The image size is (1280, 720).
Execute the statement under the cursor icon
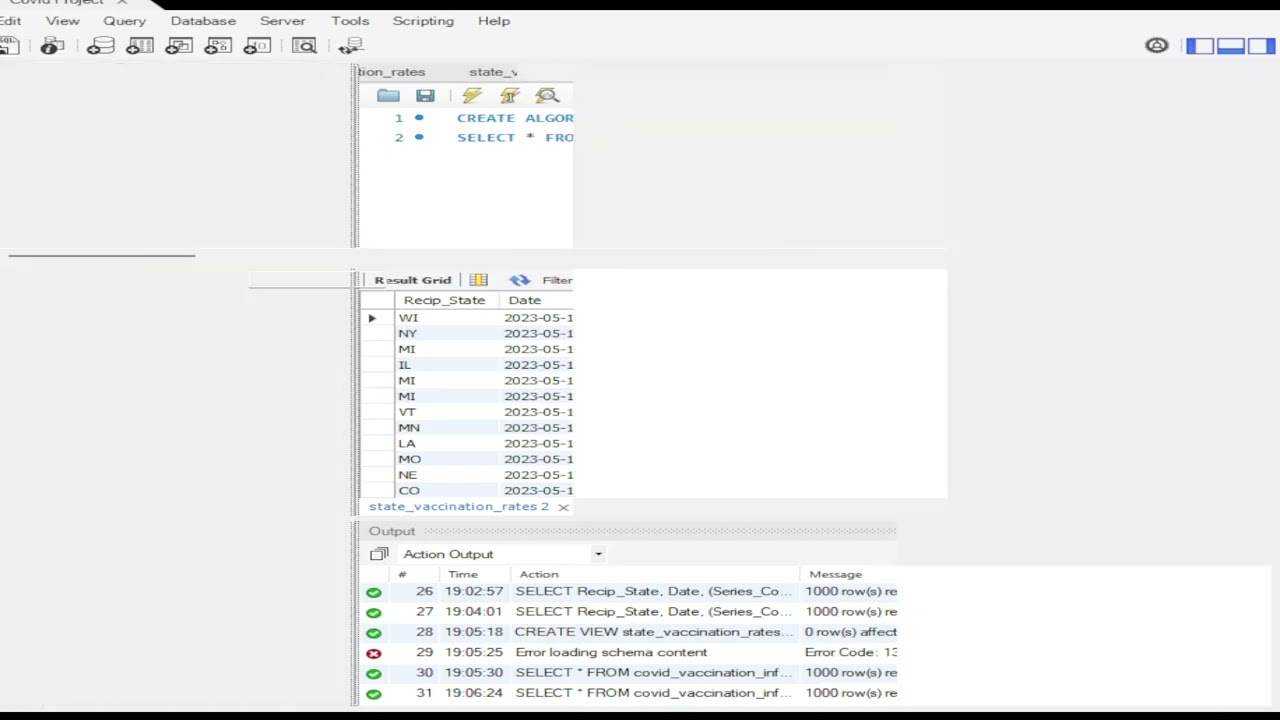(510, 96)
